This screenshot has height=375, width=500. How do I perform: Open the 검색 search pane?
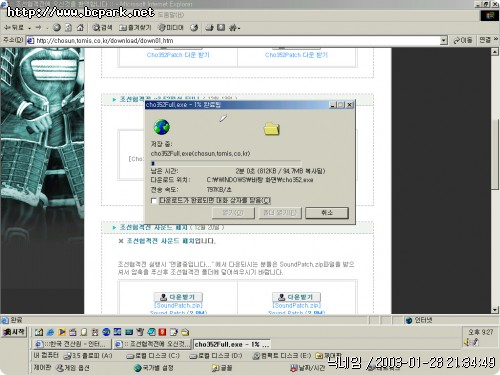point(102,28)
